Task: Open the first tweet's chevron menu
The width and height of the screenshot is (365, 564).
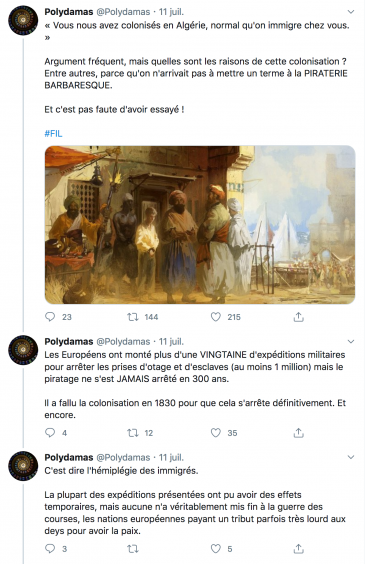Action: [351, 12]
